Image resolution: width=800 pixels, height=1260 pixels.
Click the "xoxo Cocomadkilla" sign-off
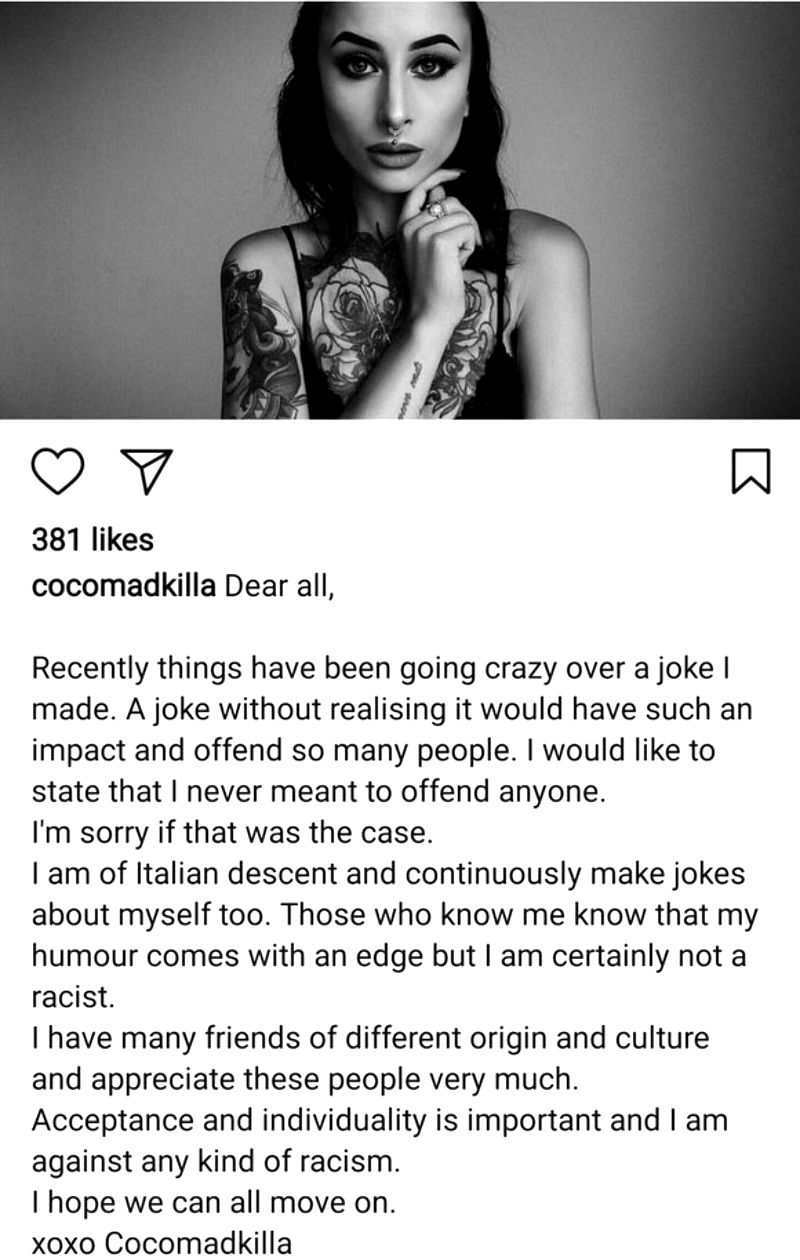pyautogui.click(x=162, y=1243)
